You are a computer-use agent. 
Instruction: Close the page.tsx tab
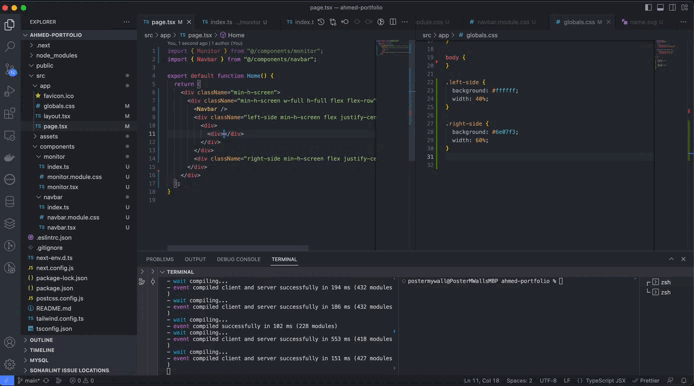pos(189,22)
